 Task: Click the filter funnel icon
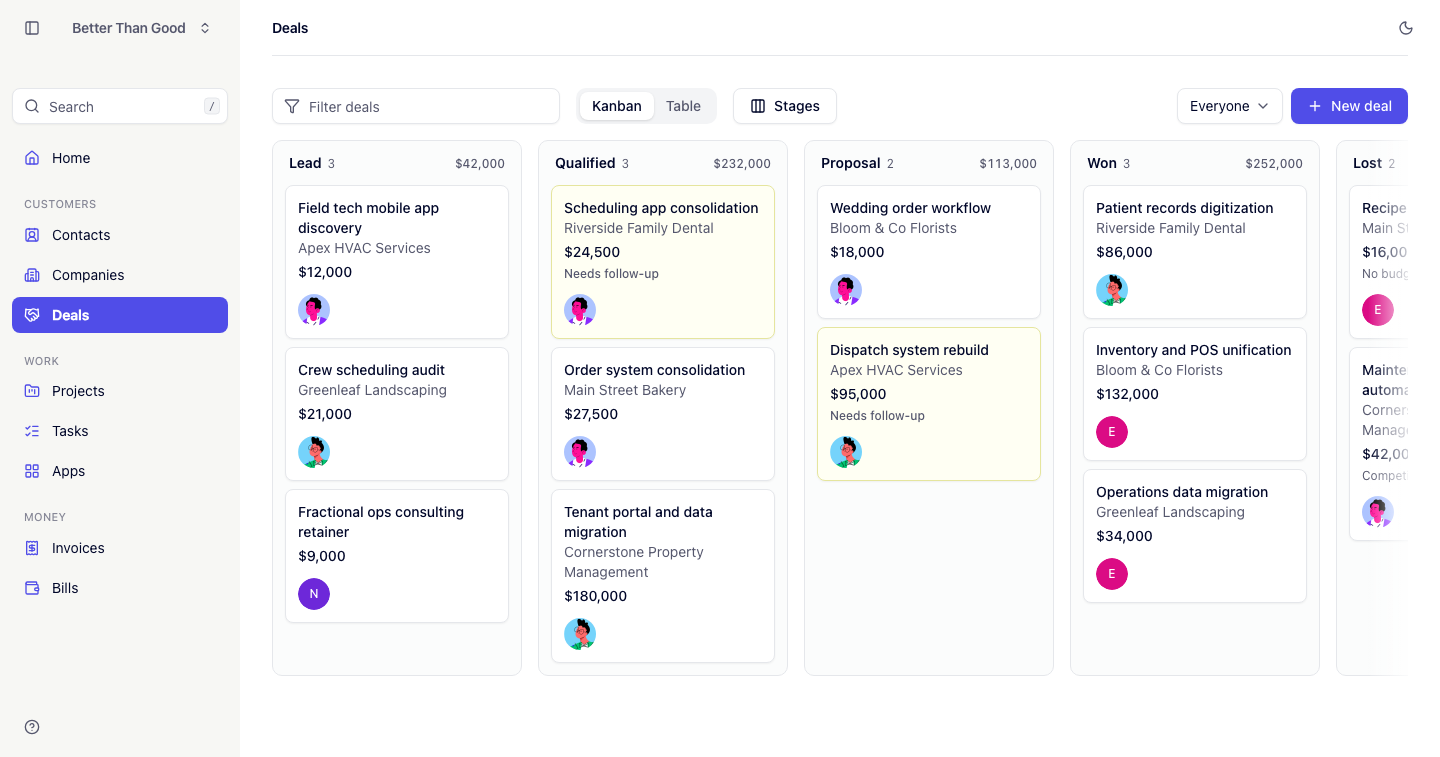(292, 106)
